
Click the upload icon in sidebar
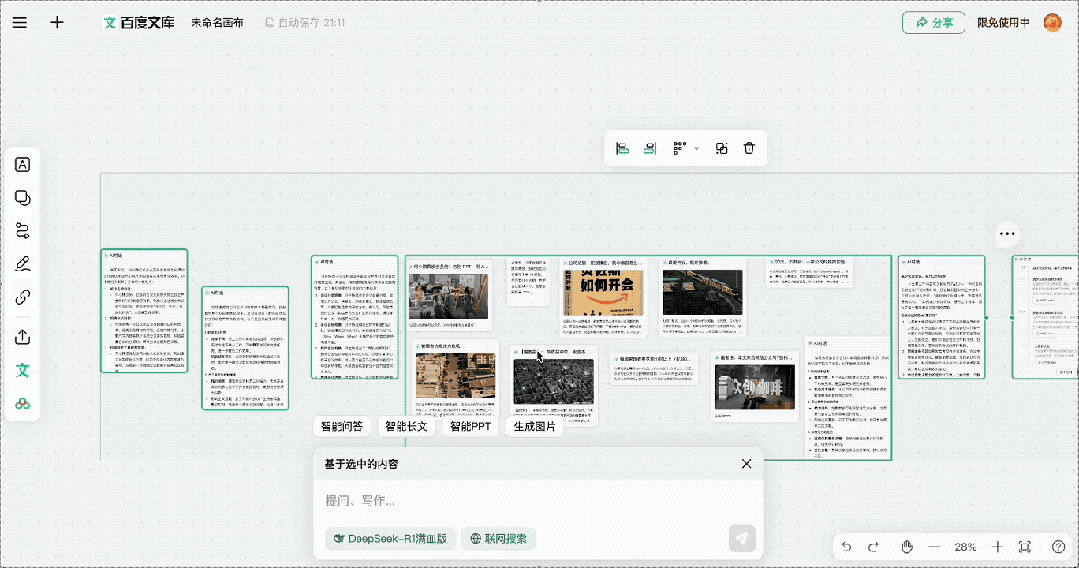23,337
